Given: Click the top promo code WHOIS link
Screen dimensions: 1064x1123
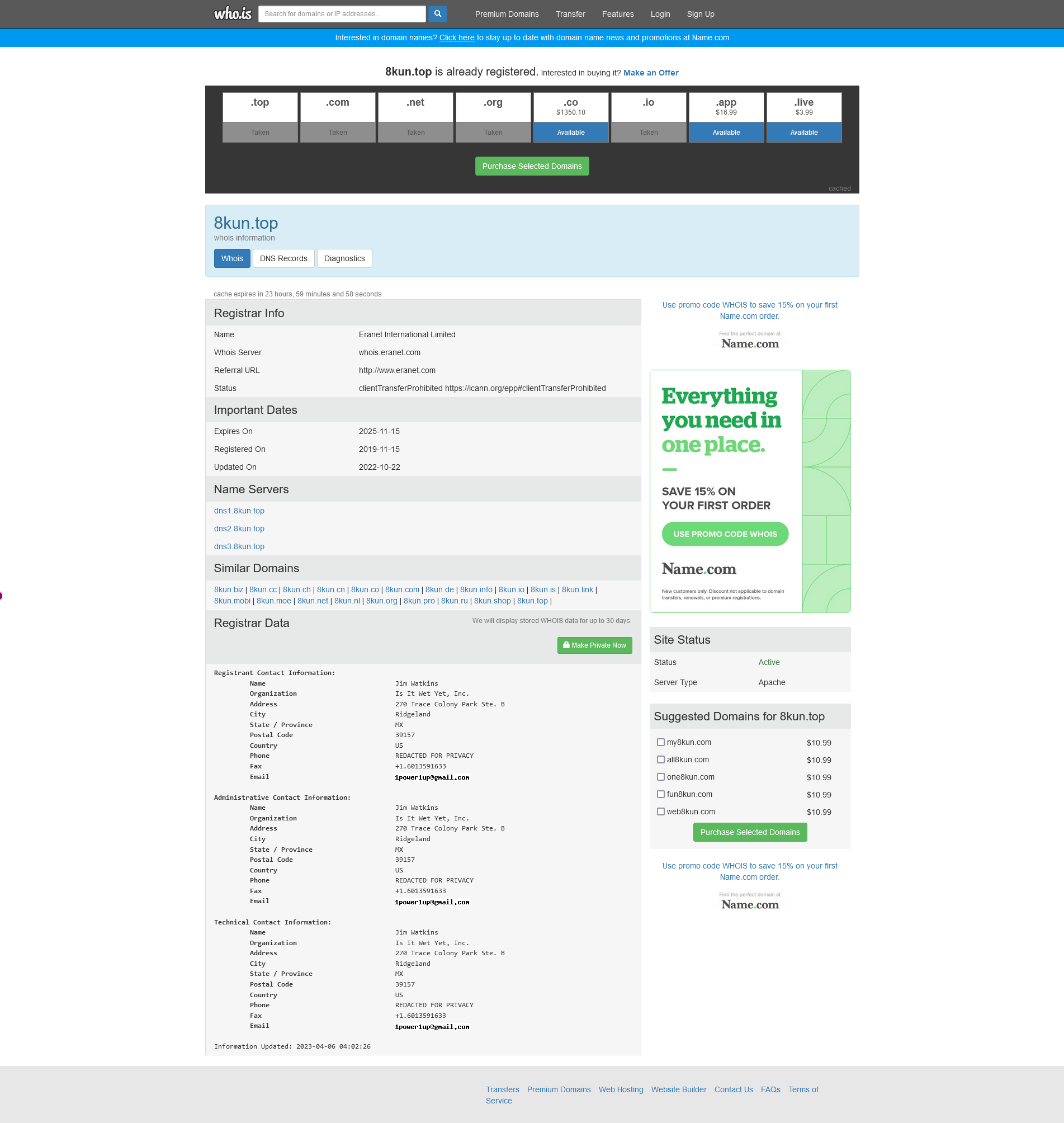Looking at the screenshot, I should coord(750,311).
